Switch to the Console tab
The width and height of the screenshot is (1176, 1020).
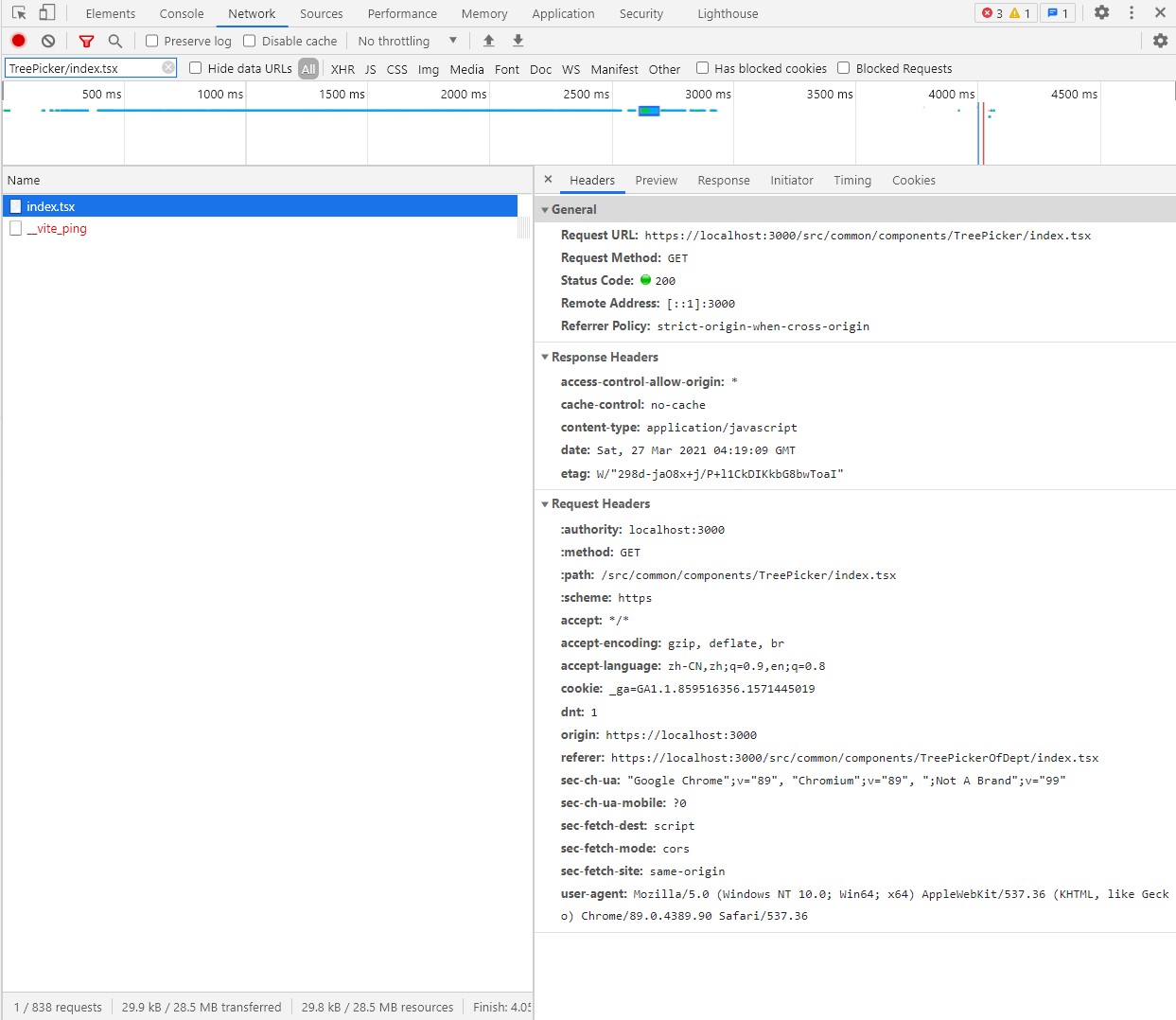182,13
